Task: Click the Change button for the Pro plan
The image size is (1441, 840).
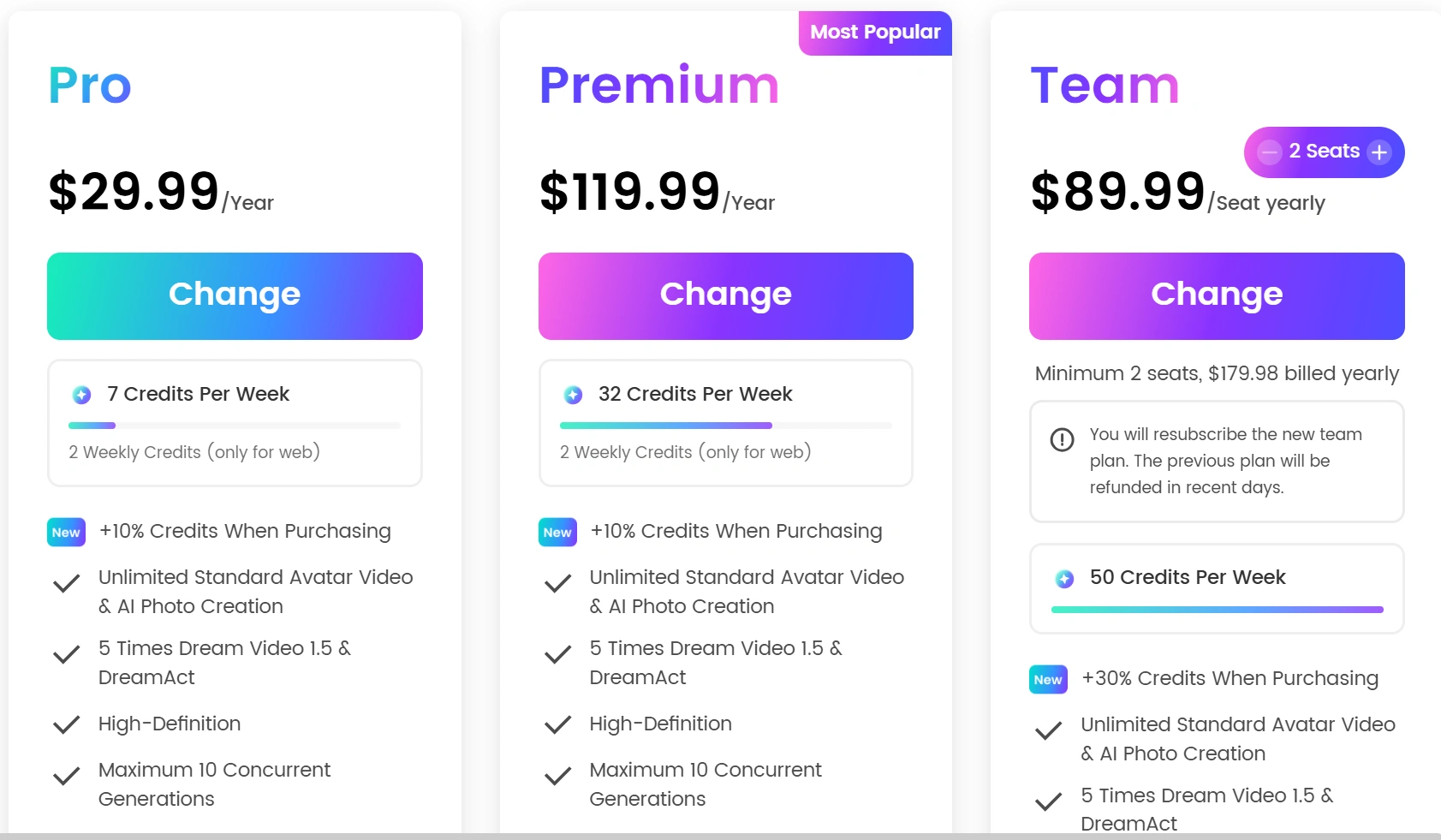Action: pos(235,295)
